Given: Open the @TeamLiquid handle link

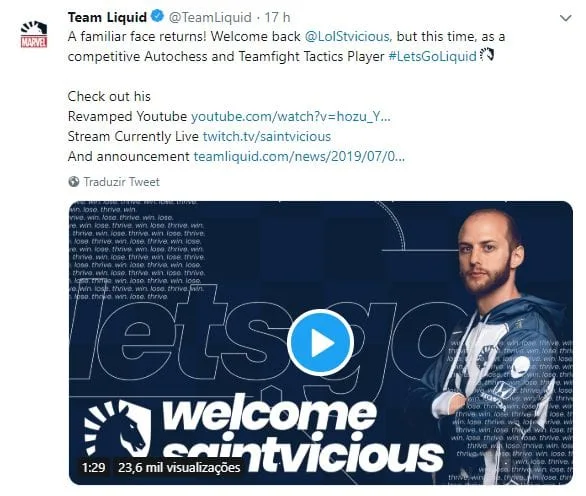Looking at the screenshot, I should [x=210, y=17].
